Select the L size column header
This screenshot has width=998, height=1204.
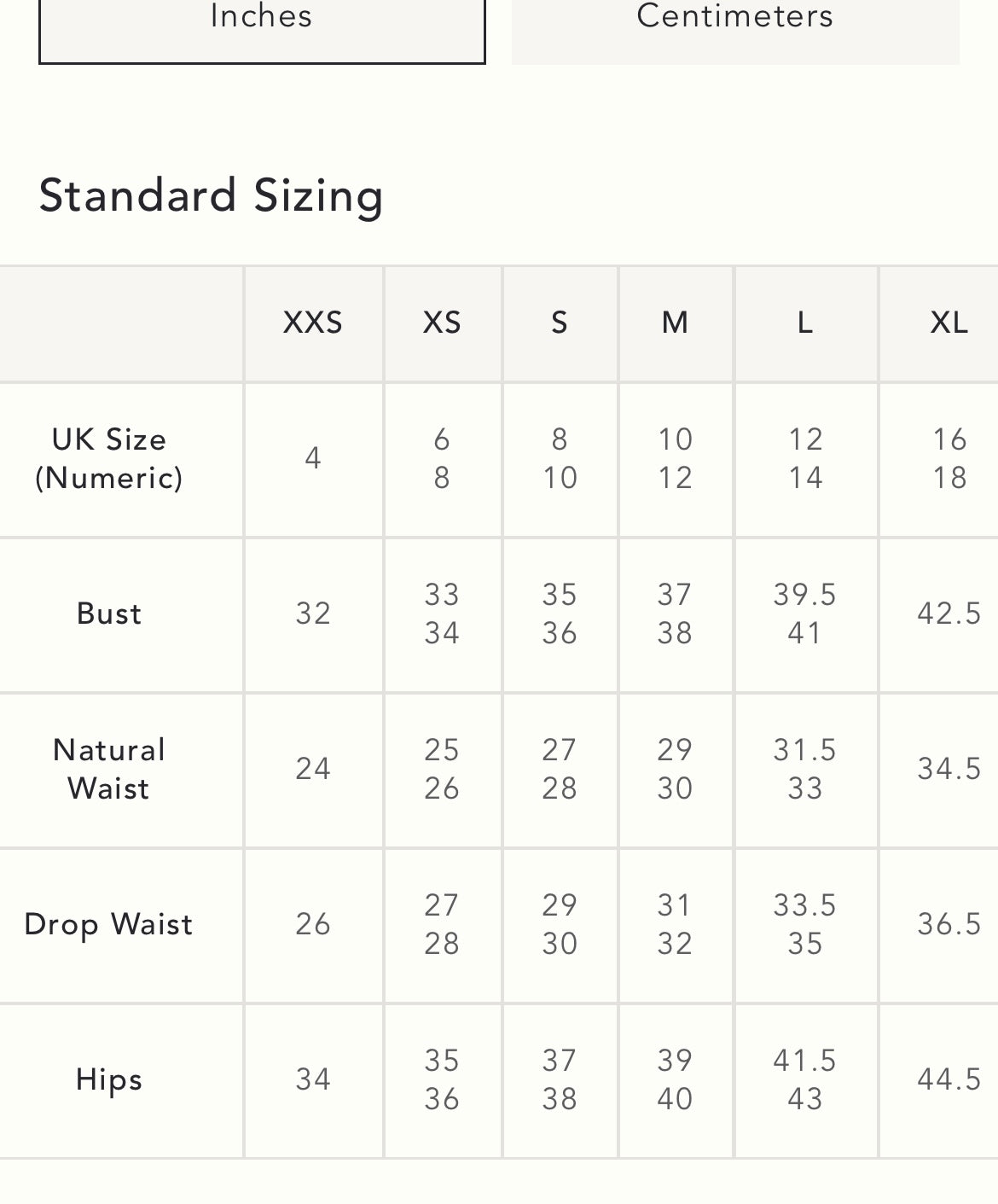pos(805,323)
